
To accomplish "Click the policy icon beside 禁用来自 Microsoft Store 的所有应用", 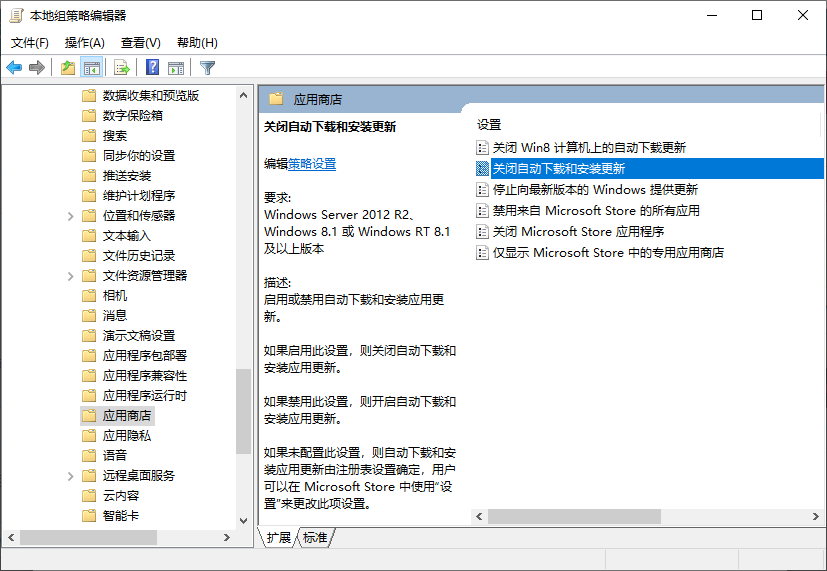I will point(482,210).
